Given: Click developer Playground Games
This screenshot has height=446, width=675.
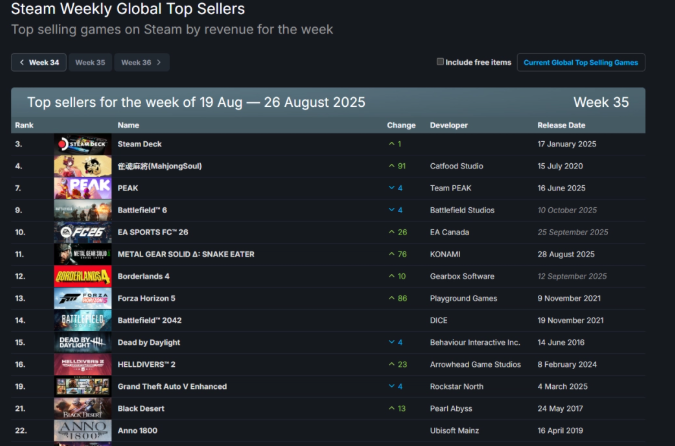Looking at the screenshot, I should (463, 298).
